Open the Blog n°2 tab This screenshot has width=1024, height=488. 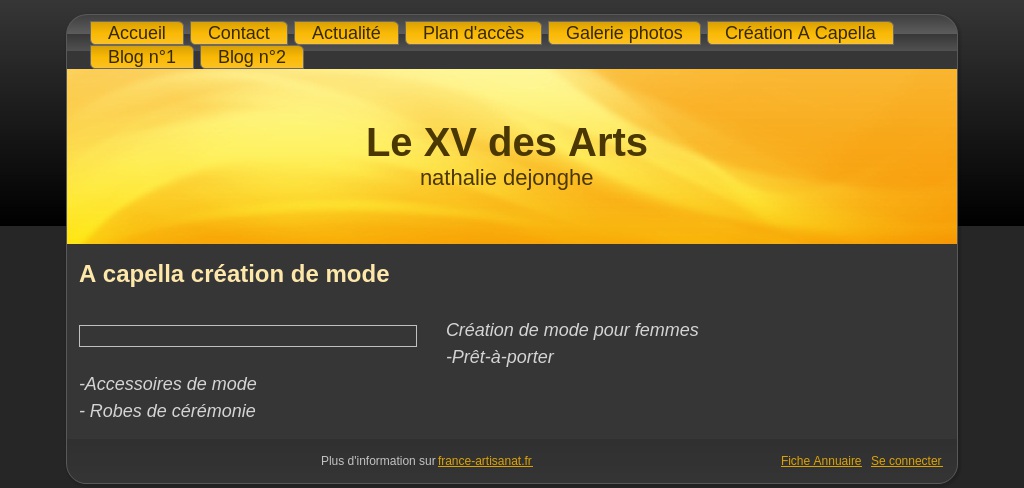tap(251, 57)
